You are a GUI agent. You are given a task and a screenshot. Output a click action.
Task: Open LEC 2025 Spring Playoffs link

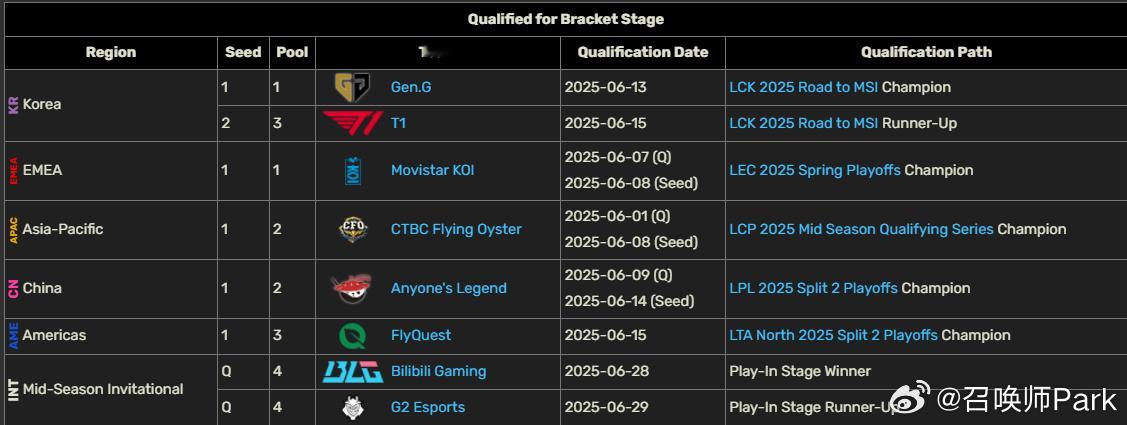click(815, 170)
